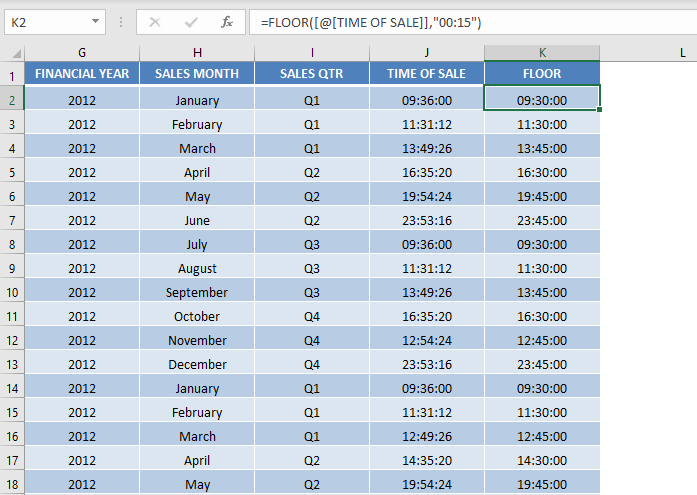The height and width of the screenshot is (495, 697).
Task: Select row 18 header
Action: point(12,482)
